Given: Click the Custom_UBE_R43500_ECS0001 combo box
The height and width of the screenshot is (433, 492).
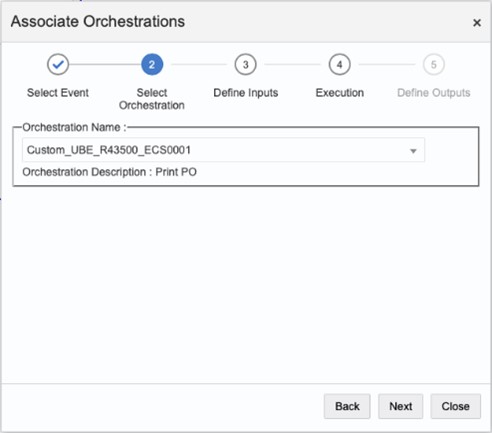Looking at the screenshot, I should click(223, 150).
